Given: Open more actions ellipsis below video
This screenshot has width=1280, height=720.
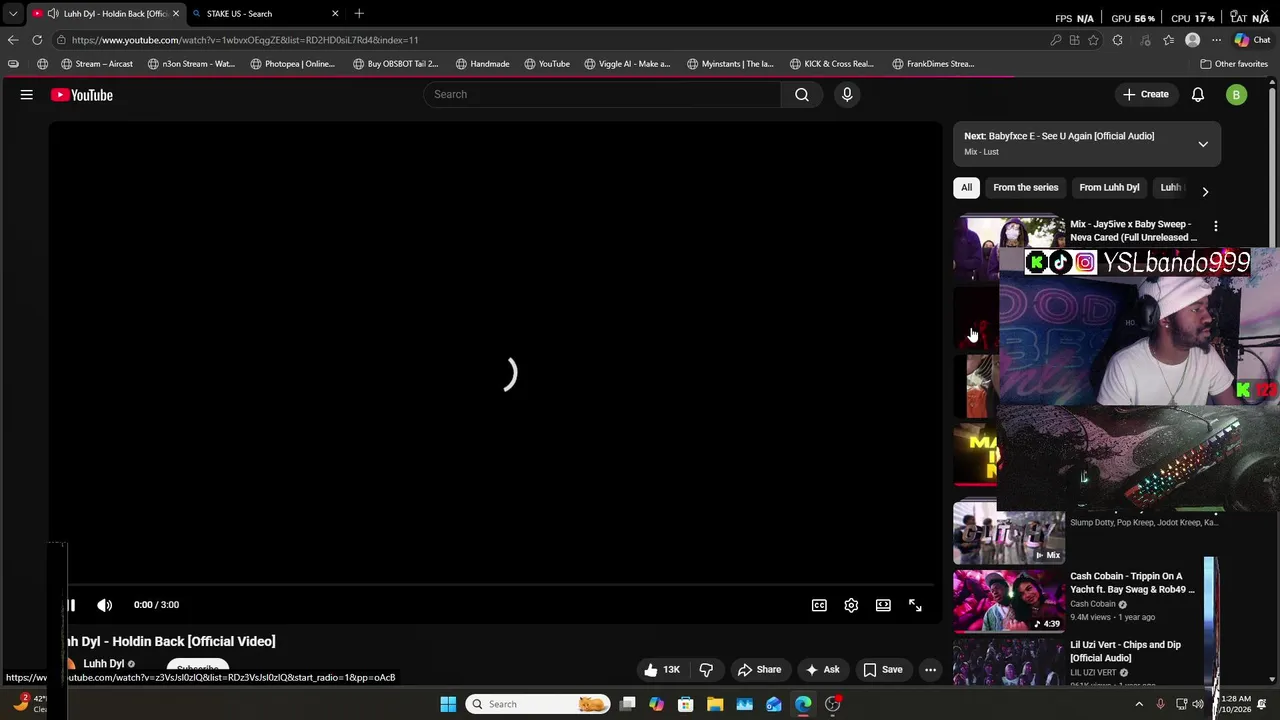Looking at the screenshot, I should [930, 670].
